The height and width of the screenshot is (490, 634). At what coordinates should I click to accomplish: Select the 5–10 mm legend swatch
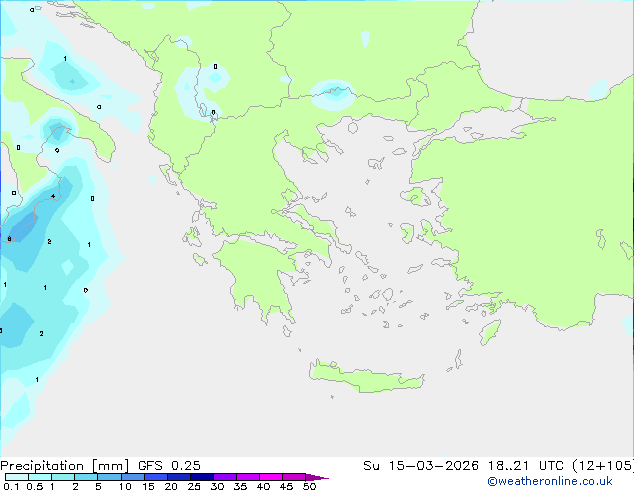pyautogui.click(x=109, y=477)
